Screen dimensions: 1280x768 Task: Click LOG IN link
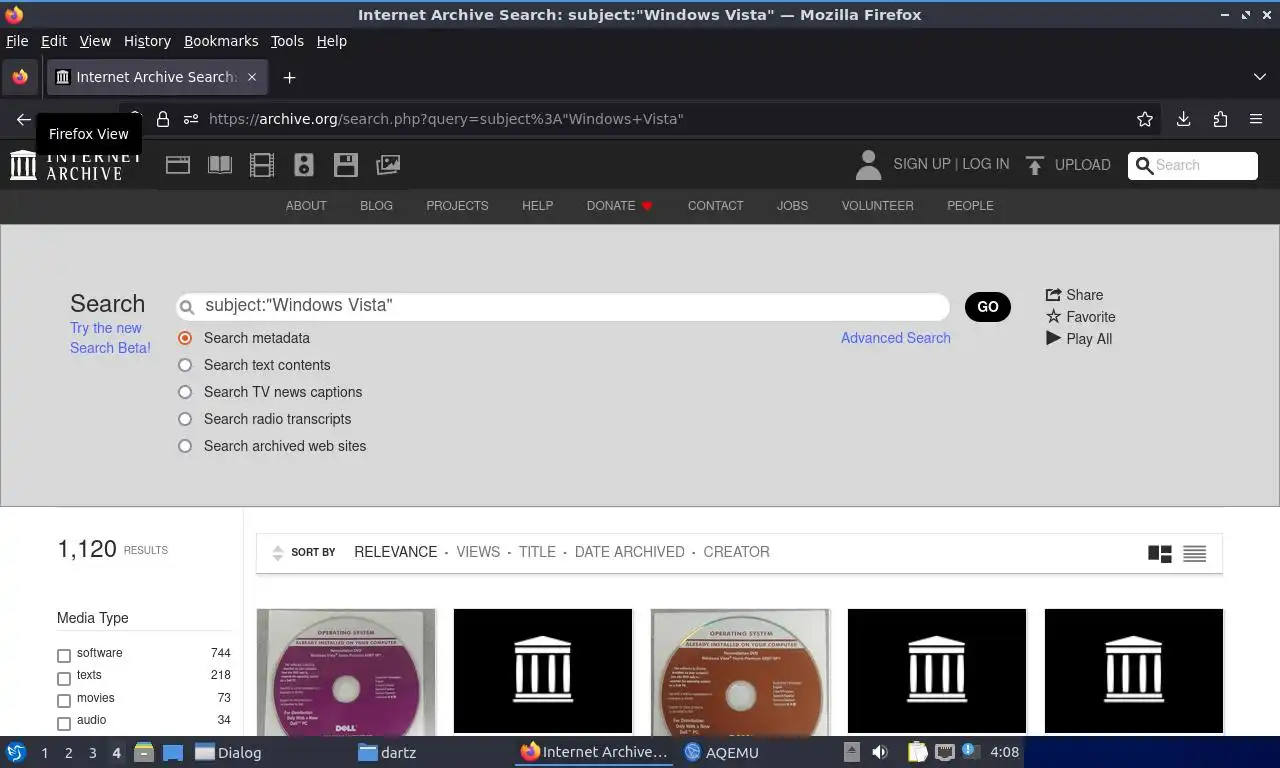[985, 164]
